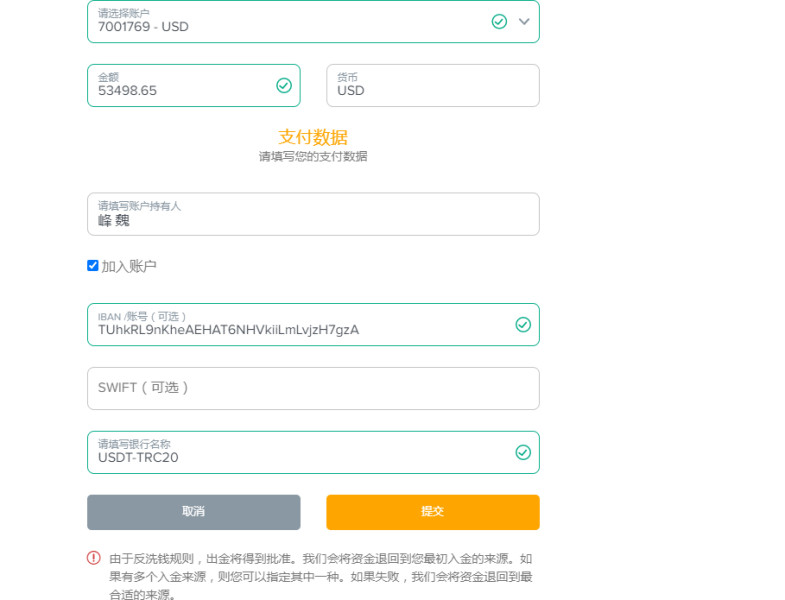785x600 pixels.
Task: Expand the account selection dropdown arrow
Action: pos(524,22)
